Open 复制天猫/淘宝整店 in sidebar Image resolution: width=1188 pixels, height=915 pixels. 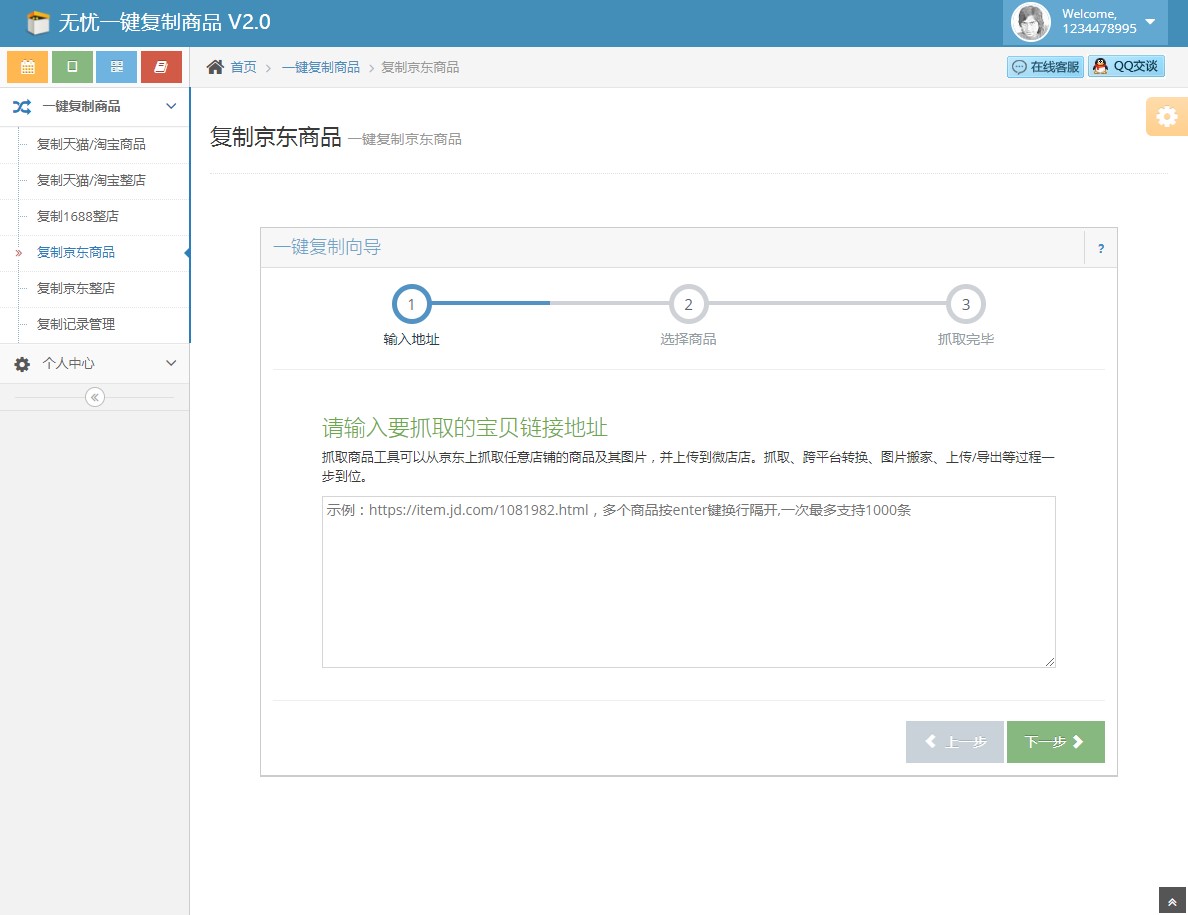coord(91,180)
